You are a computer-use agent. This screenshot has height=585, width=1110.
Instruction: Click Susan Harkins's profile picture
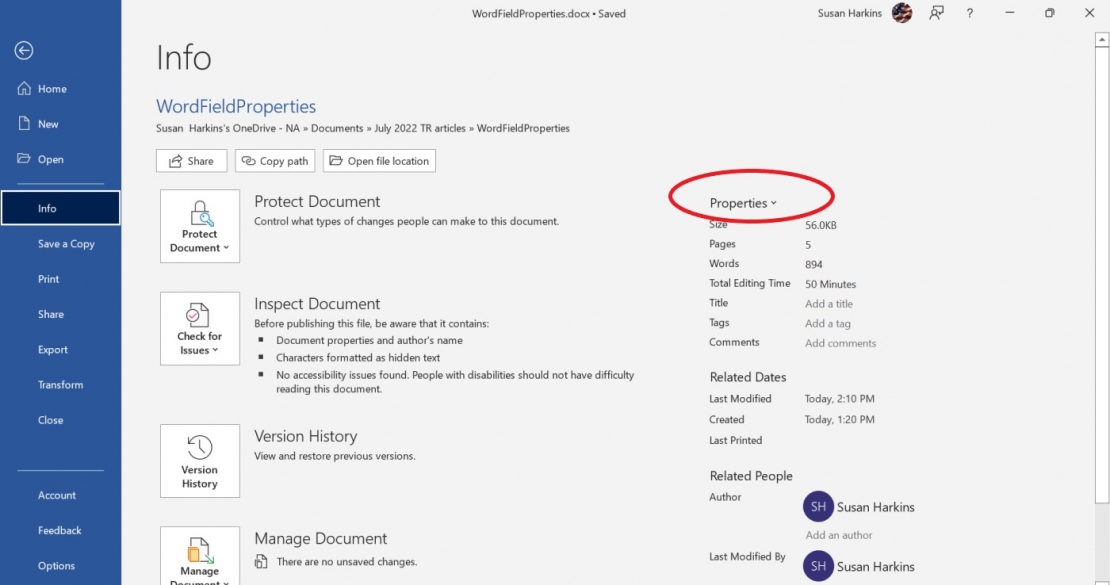(x=901, y=13)
